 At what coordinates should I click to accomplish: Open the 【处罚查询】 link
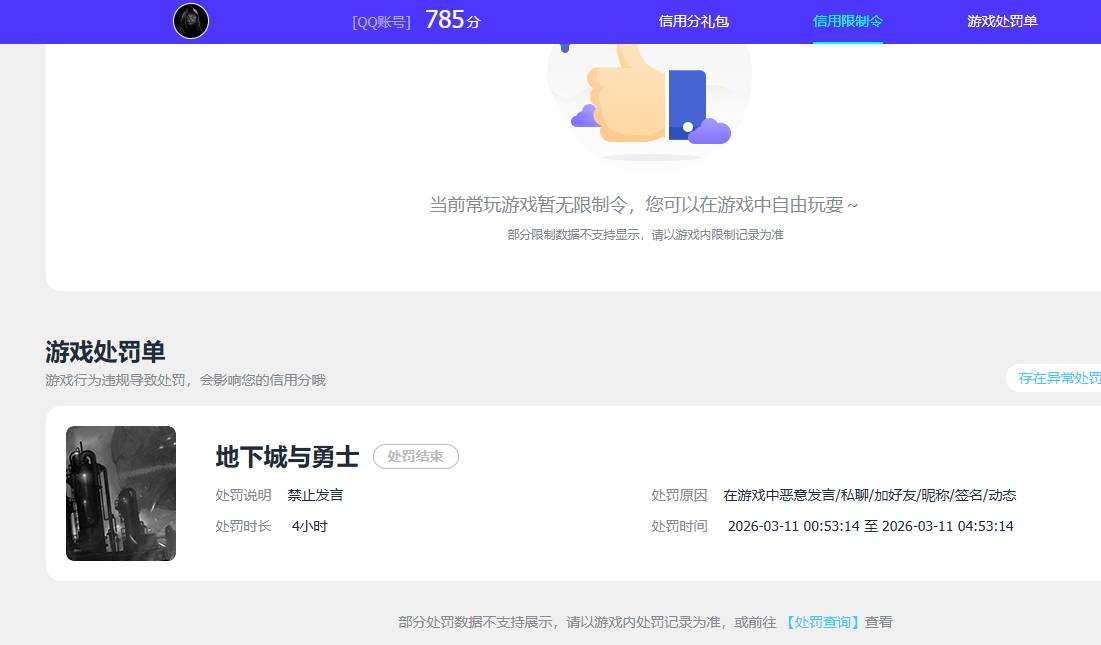tap(822, 622)
